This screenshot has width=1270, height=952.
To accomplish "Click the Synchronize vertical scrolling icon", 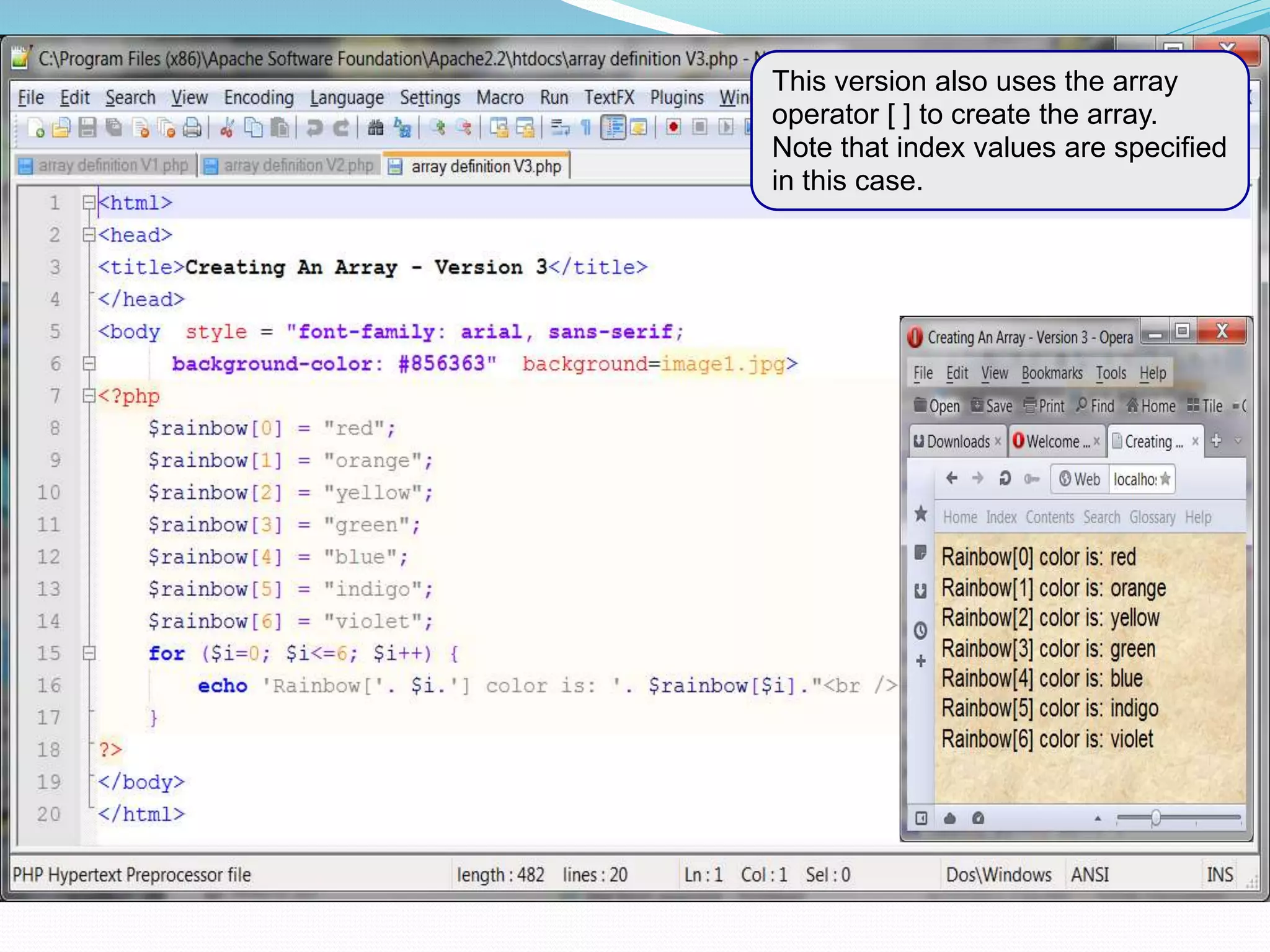I will click(499, 128).
